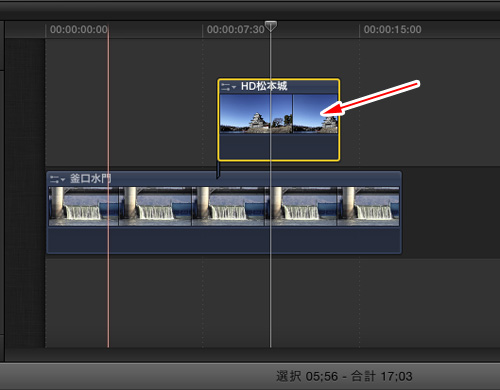Screen dimensions: 500x390
Task: Click the 00:00:00:00 ruler timecode
Action: click(x=79, y=30)
